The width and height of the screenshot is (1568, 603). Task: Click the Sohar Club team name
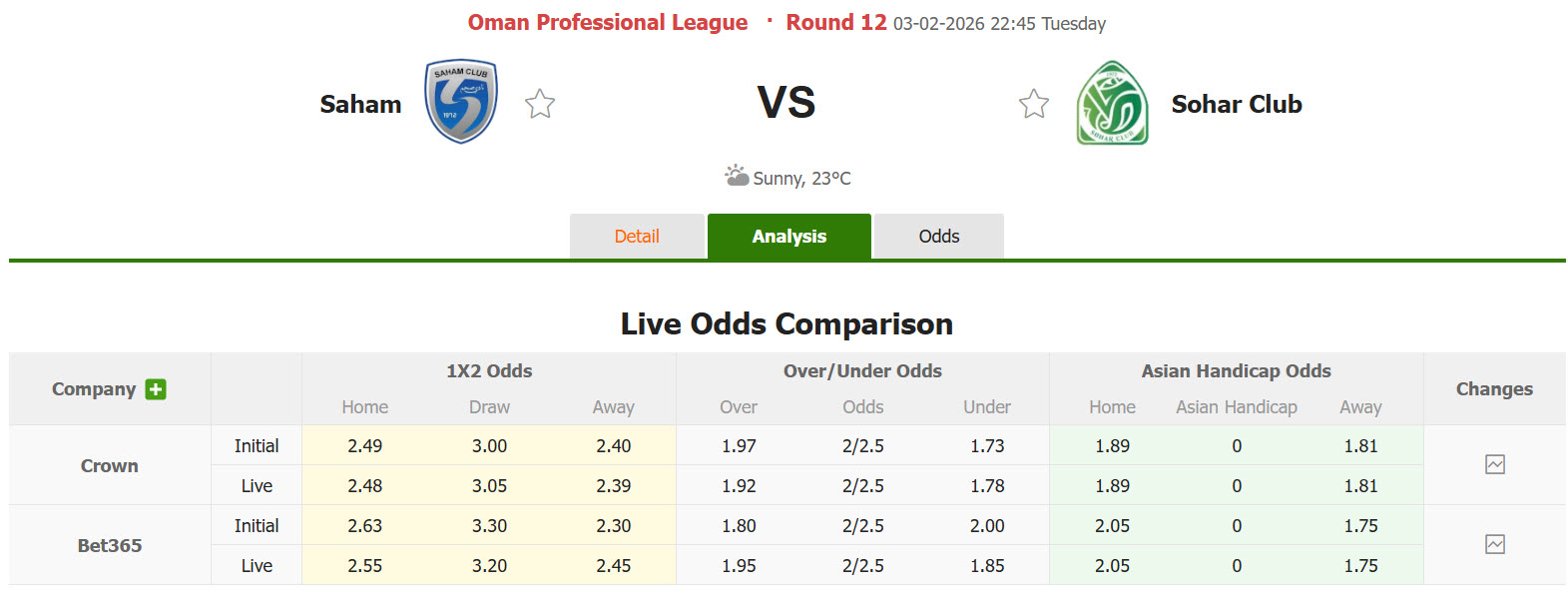pyautogui.click(x=1236, y=104)
